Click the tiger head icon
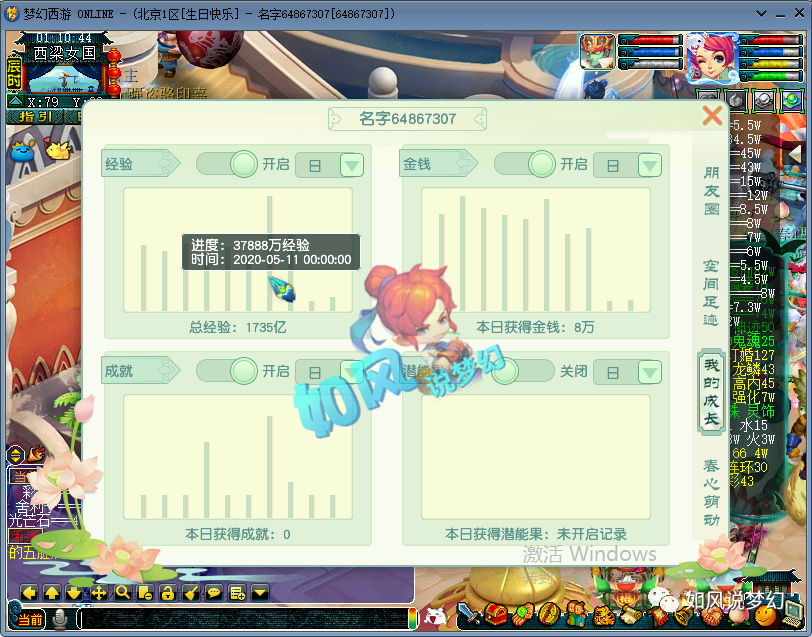Image resolution: width=812 pixels, height=637 pixels. click(603, 616)
